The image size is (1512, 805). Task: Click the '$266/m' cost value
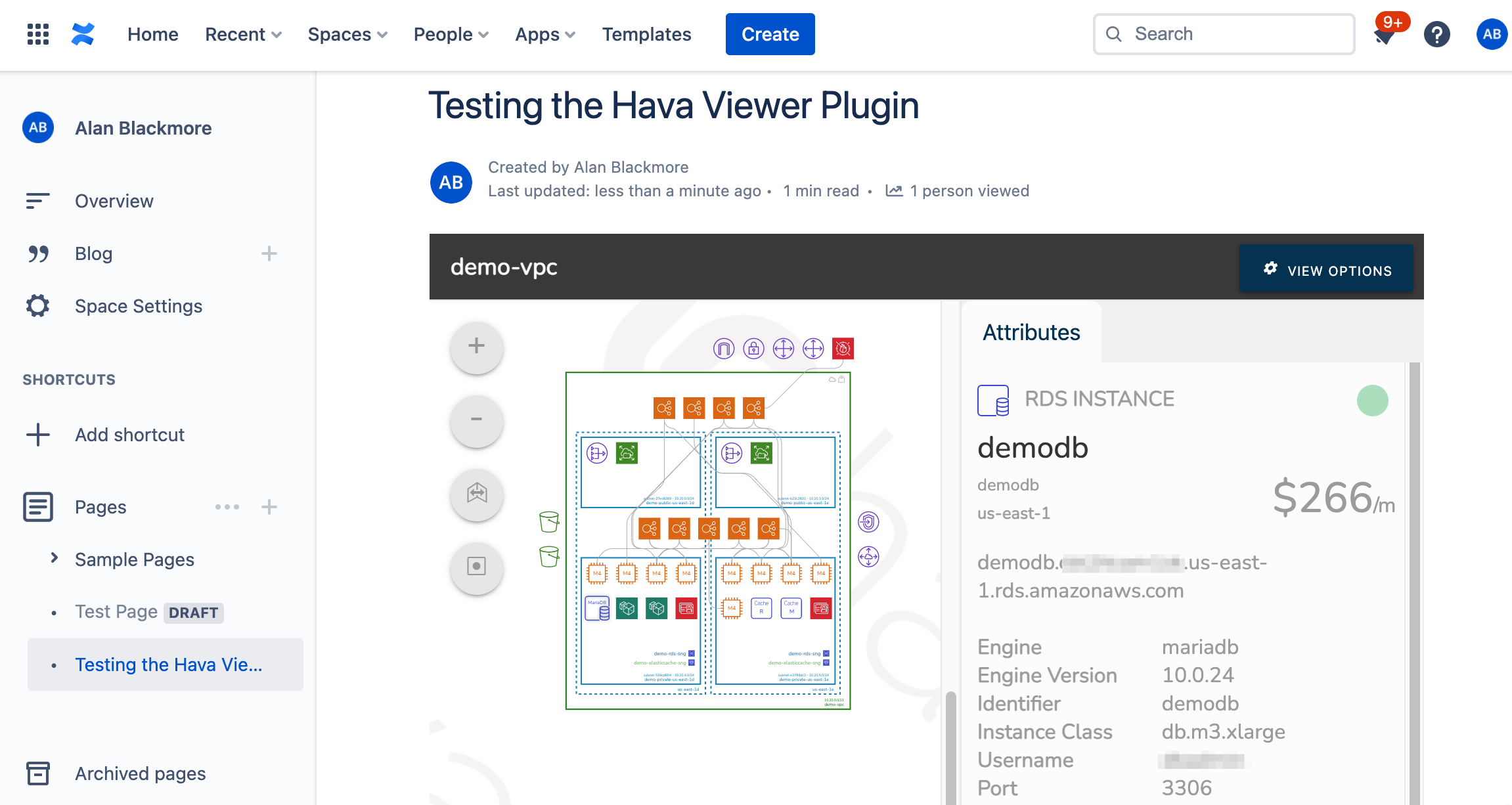pyautogui.click(x=1333, y=498)
